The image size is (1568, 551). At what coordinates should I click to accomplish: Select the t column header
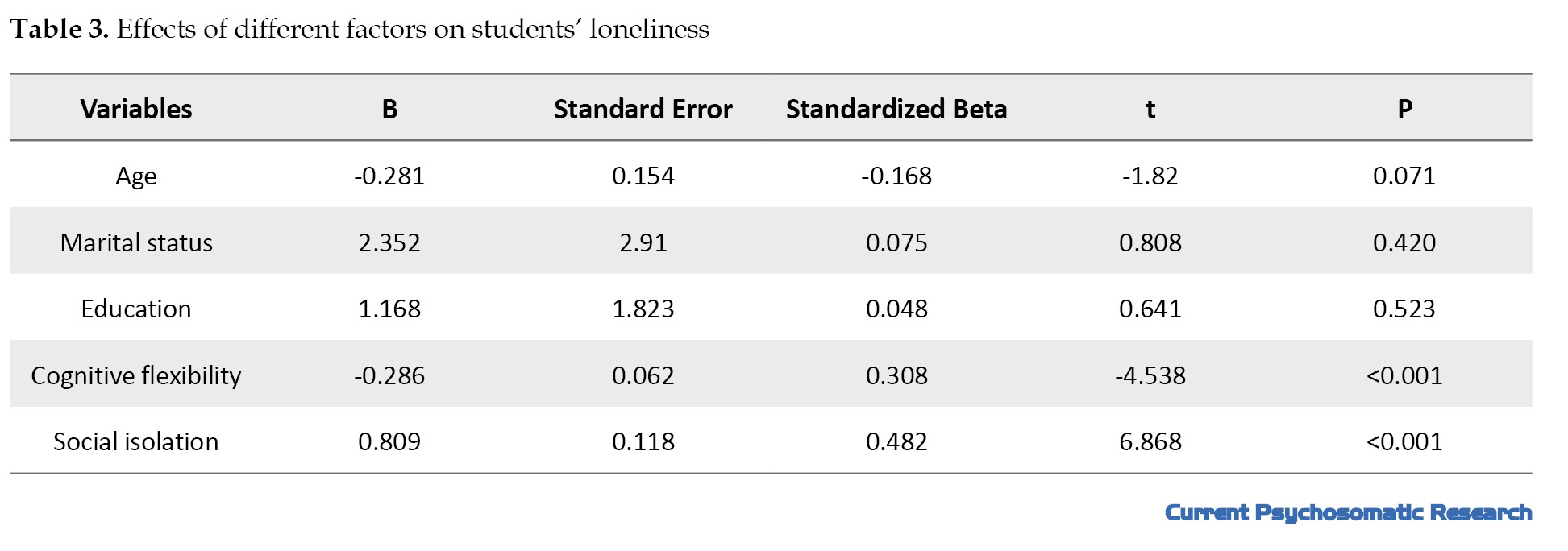click(1150, 109)
